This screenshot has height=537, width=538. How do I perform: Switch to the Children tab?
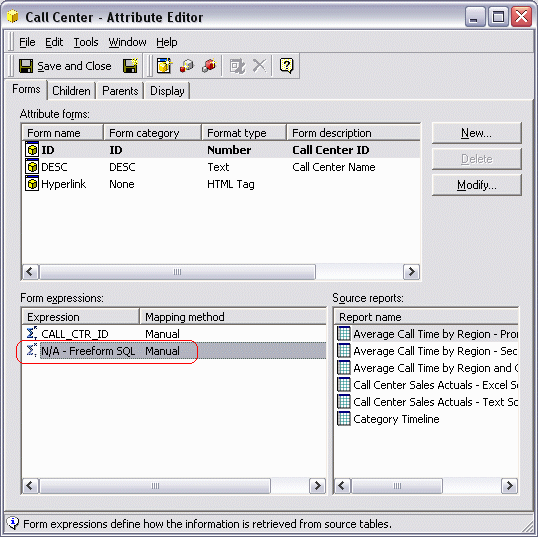pos(71,91)
